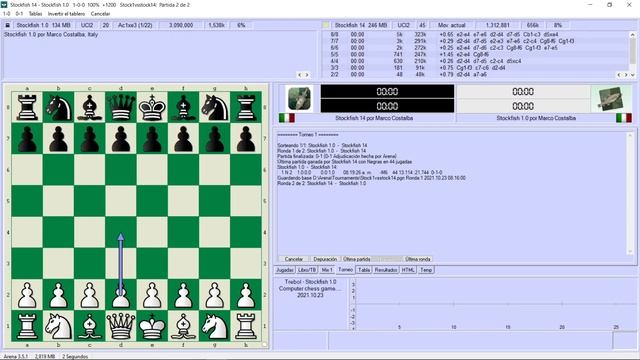640x360 pixels.
Task: Select the black king on e8
Action: click(152, 107)
